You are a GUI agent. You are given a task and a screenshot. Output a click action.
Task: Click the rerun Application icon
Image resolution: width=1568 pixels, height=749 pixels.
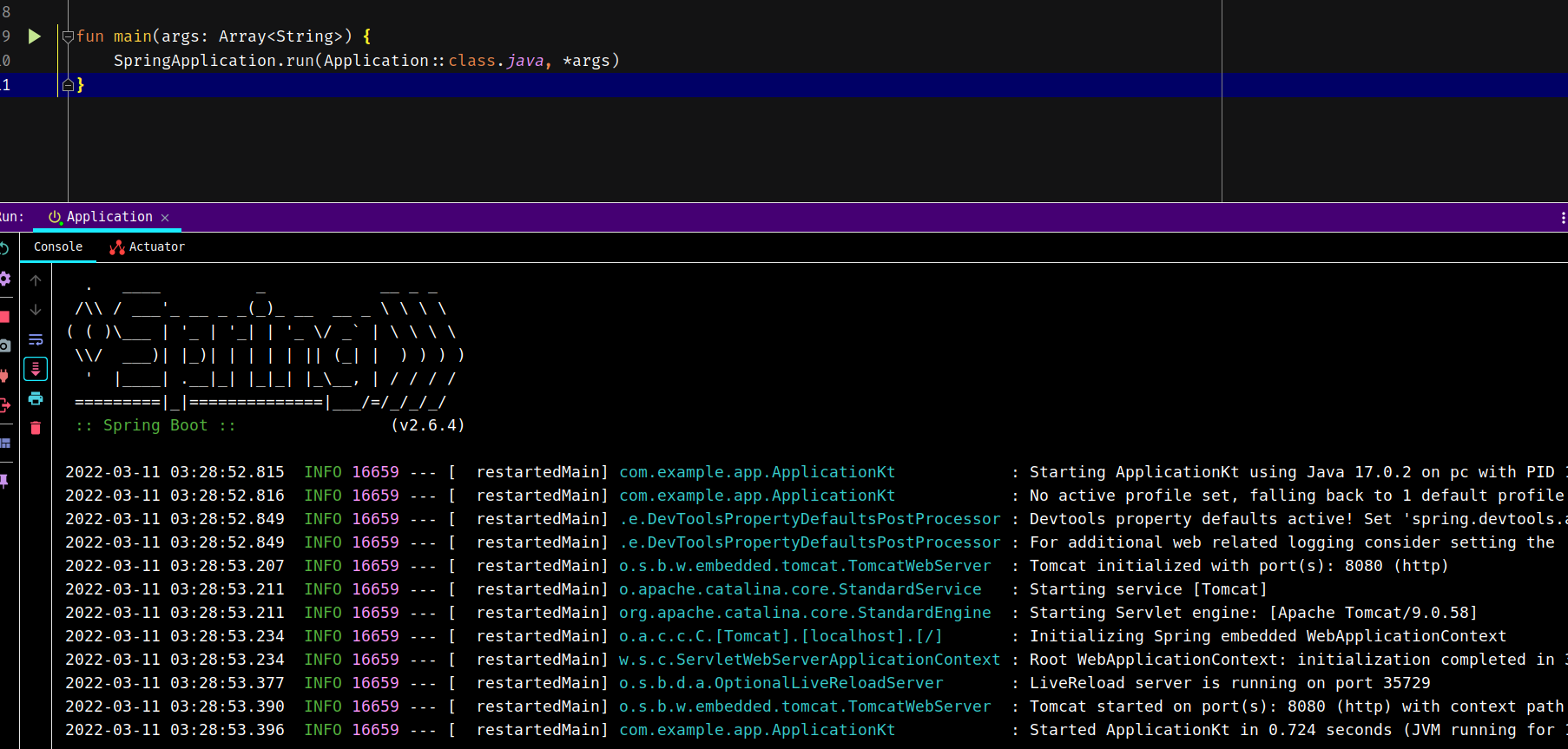(x=4, y=249)
